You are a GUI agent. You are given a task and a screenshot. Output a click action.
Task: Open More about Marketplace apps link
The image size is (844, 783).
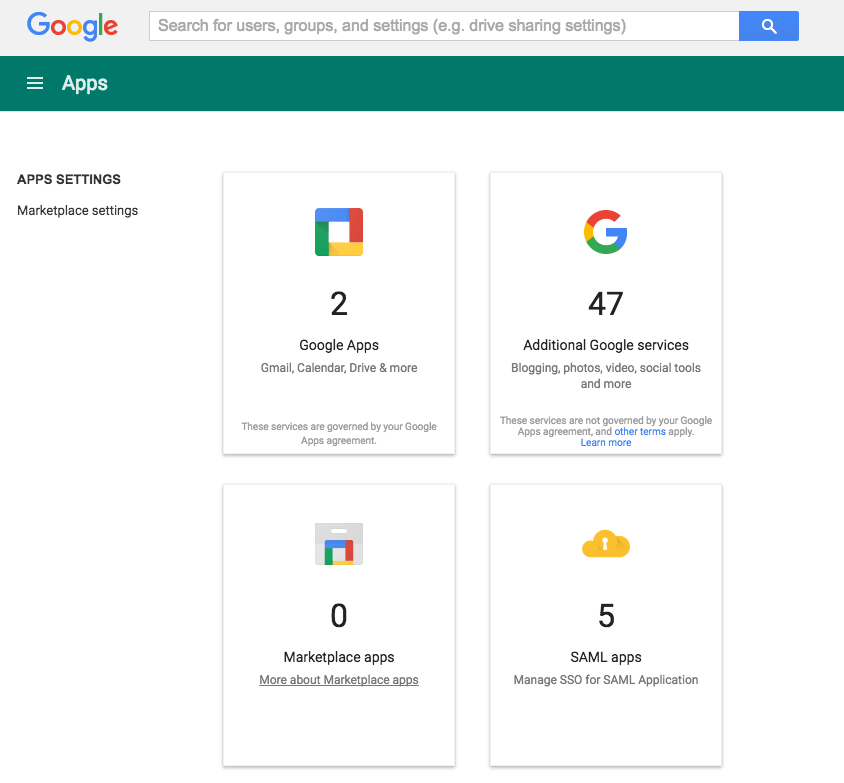pos(339,680)
